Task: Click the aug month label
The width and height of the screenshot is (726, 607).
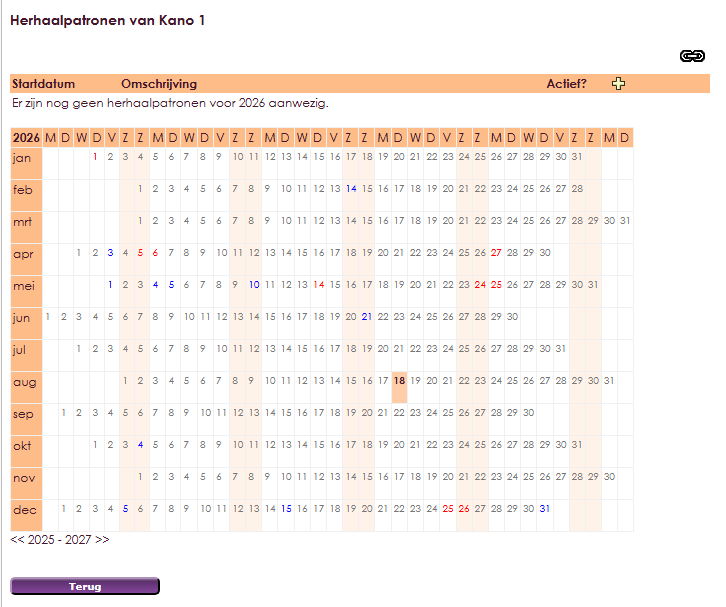Action: (25, 382)
